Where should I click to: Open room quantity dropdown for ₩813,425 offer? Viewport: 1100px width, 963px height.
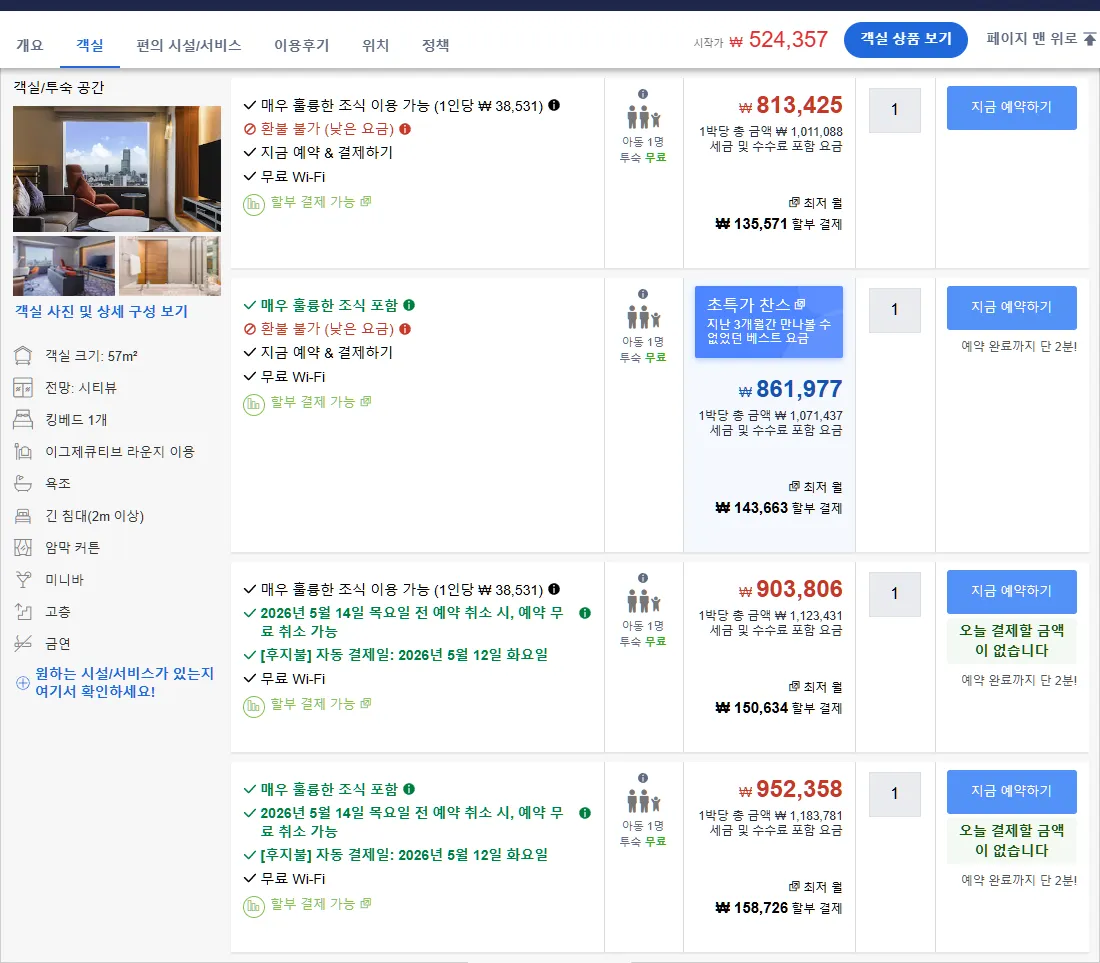pos(894,110)
